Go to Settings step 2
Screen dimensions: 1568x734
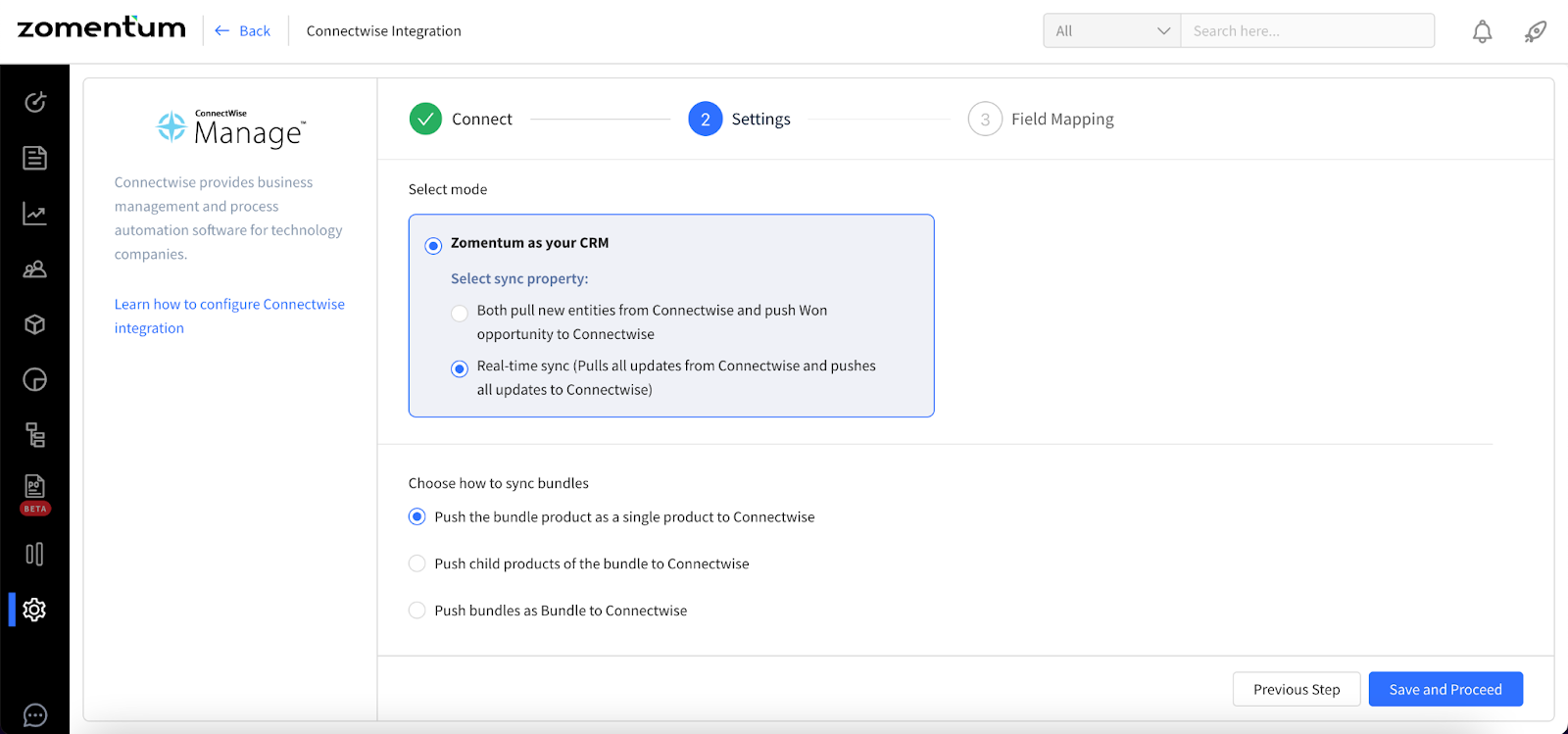[740, 119]
